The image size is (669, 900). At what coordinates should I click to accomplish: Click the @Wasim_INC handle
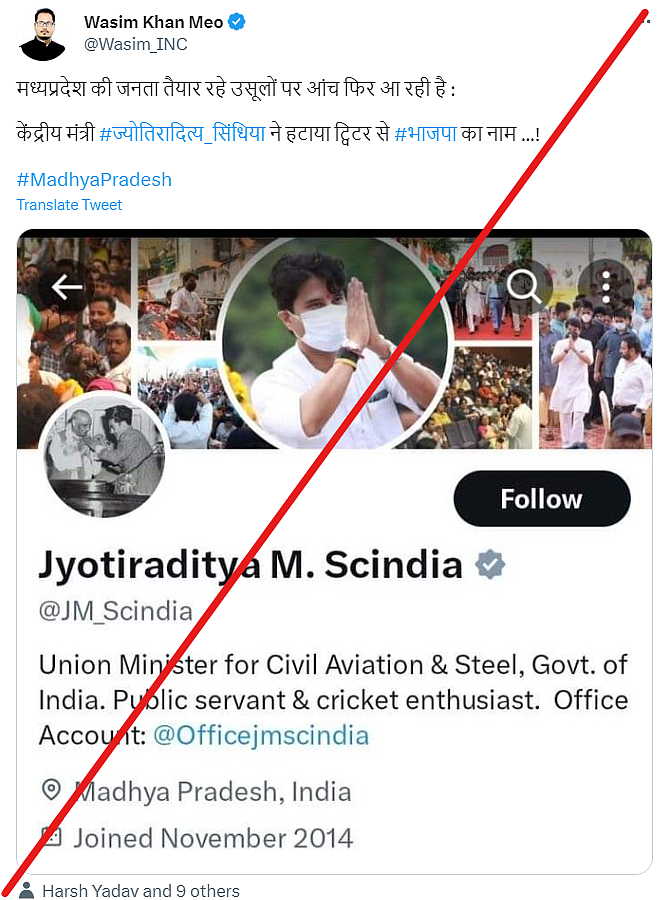point(135,45)
